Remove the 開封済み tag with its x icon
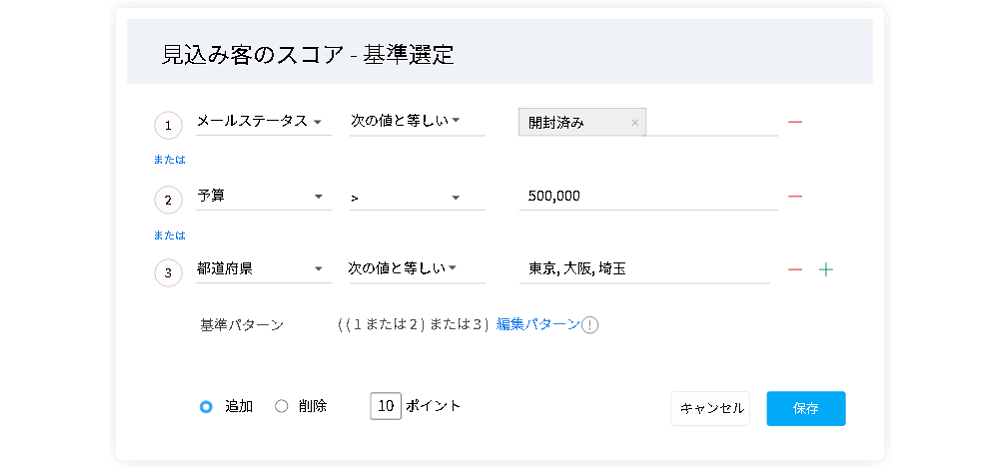This screenshot has width=1000, height=470. pyautogui.click(x=635, y=123)
